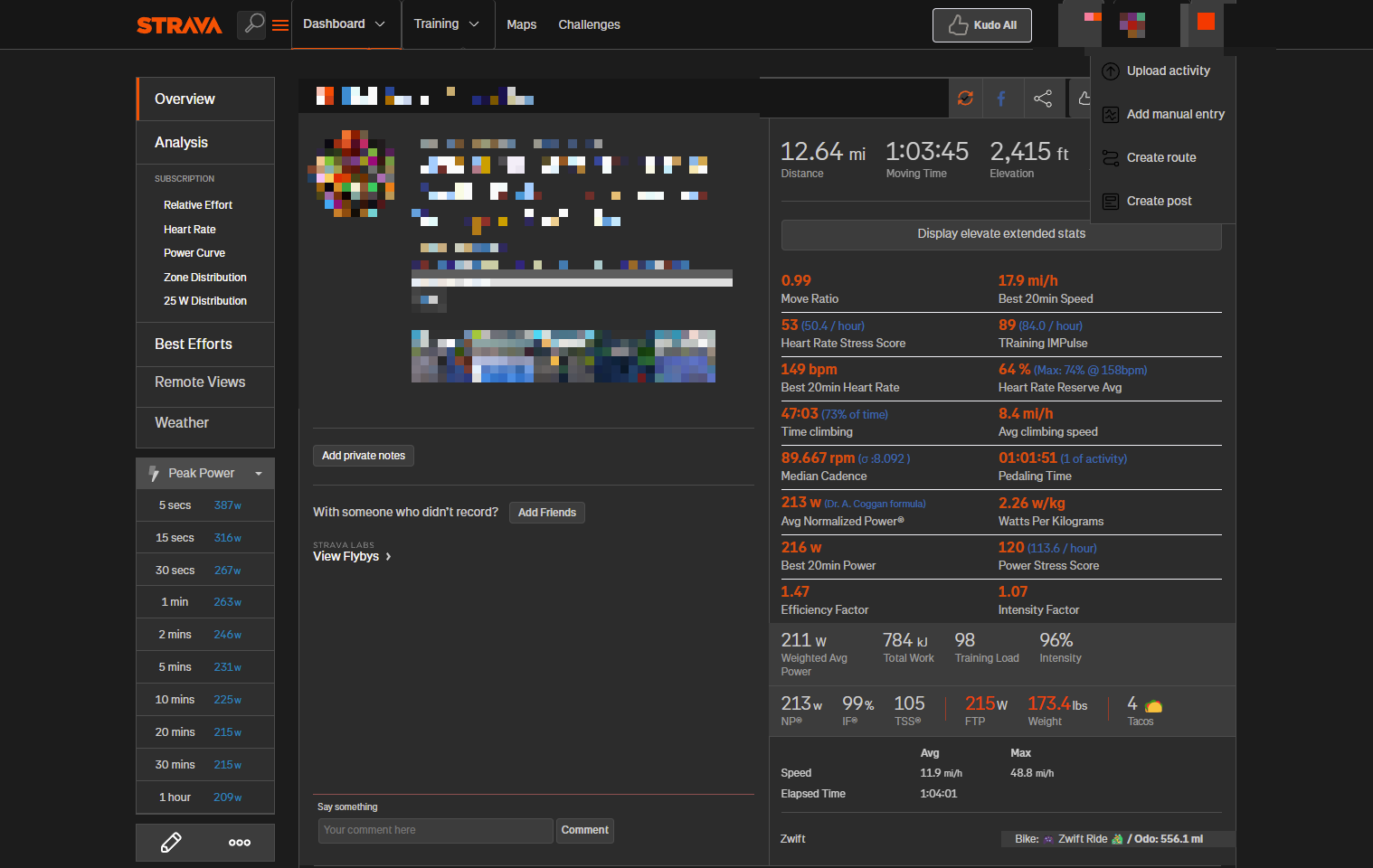Screen dimensions: 1373x868
Task: Click the Kudo All button
Action: tap(982, 25)
